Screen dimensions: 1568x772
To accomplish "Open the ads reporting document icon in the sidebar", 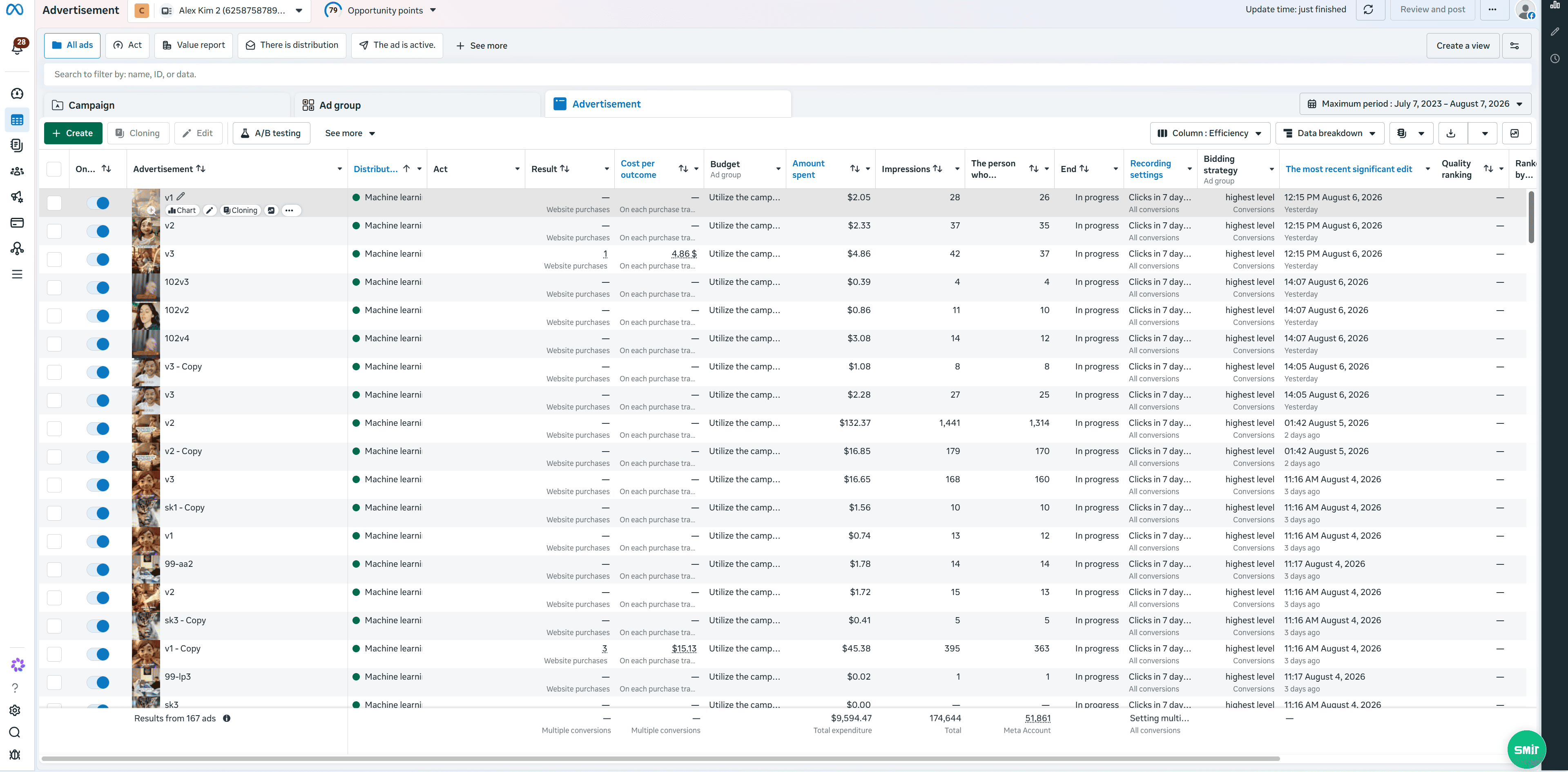I will click(x=17, y=145).
